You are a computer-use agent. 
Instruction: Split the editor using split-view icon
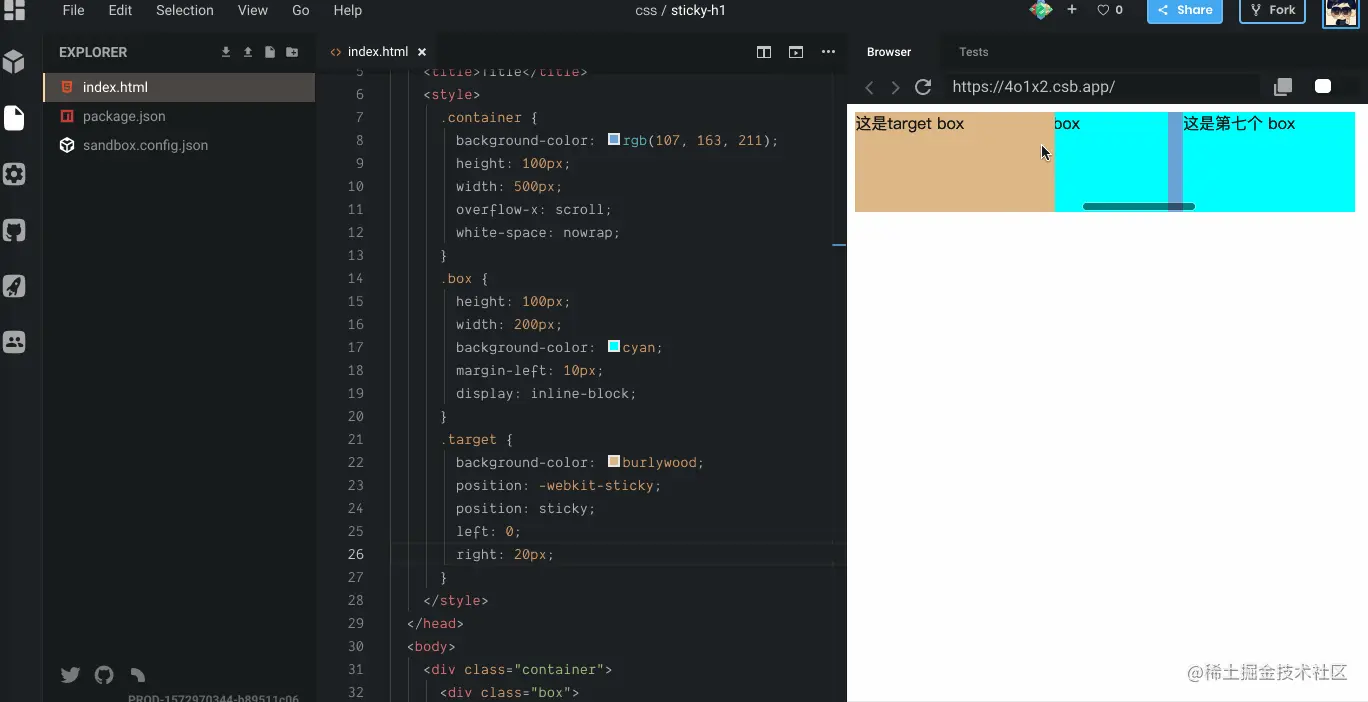tap(764, 52)
